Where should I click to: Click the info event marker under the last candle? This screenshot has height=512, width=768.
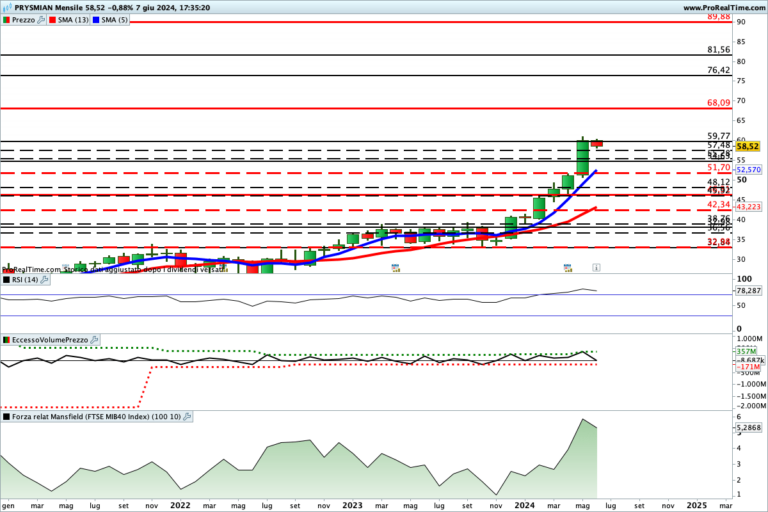[x=596, y=267]
